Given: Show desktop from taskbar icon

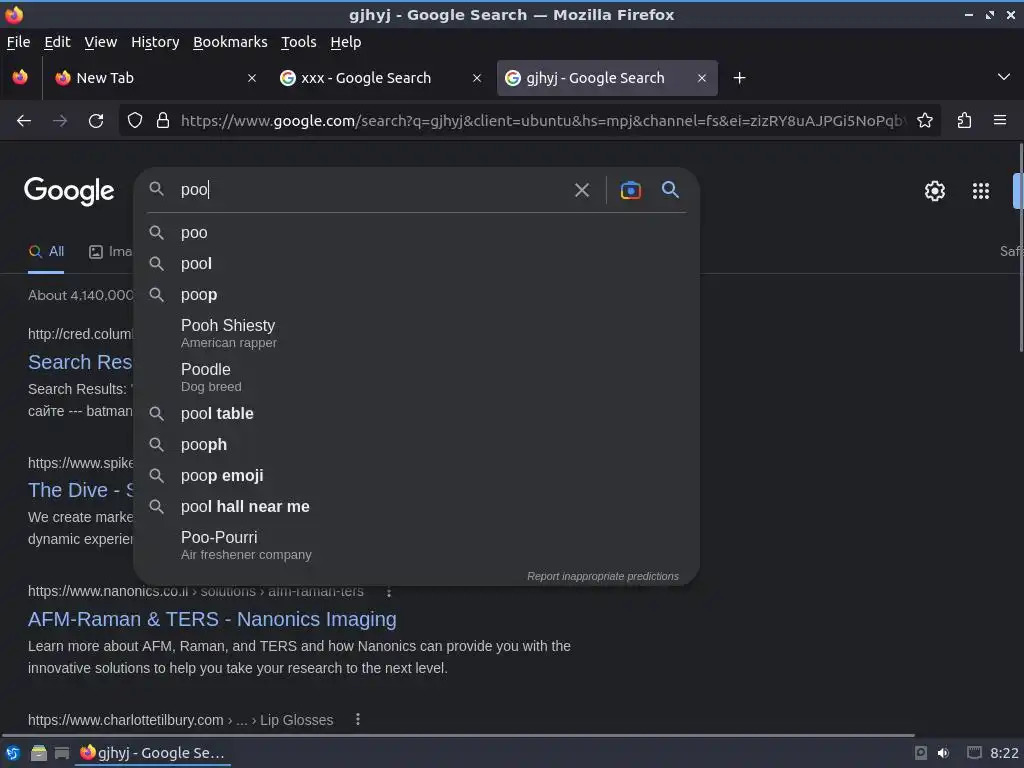Looking at the screenshot, I should (x=62, y=753).
